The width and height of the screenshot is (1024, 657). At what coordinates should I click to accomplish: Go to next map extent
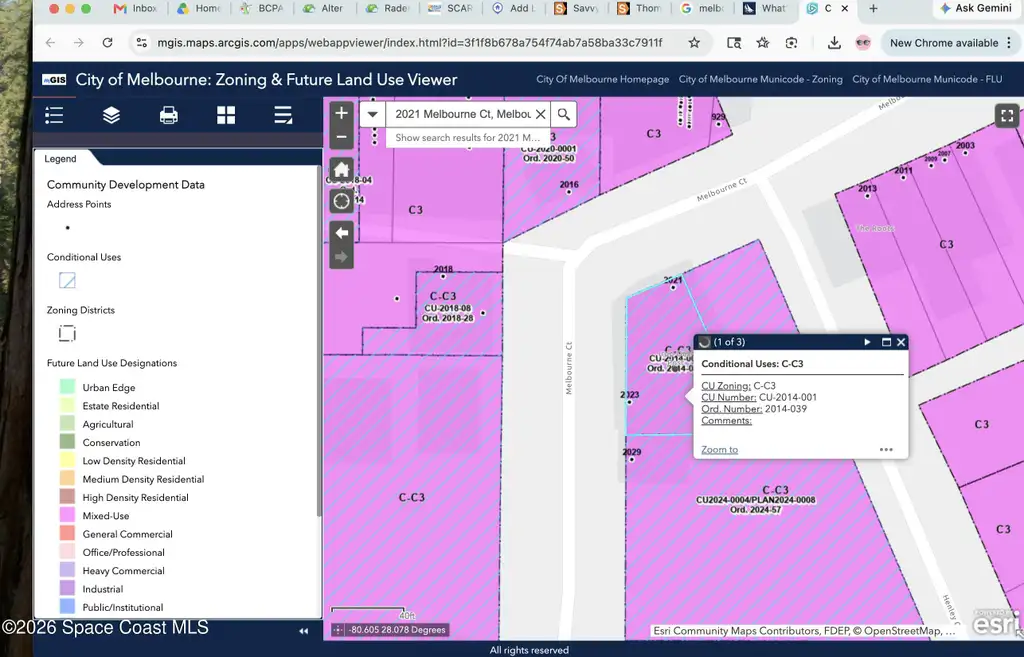[x=342, y=257]
